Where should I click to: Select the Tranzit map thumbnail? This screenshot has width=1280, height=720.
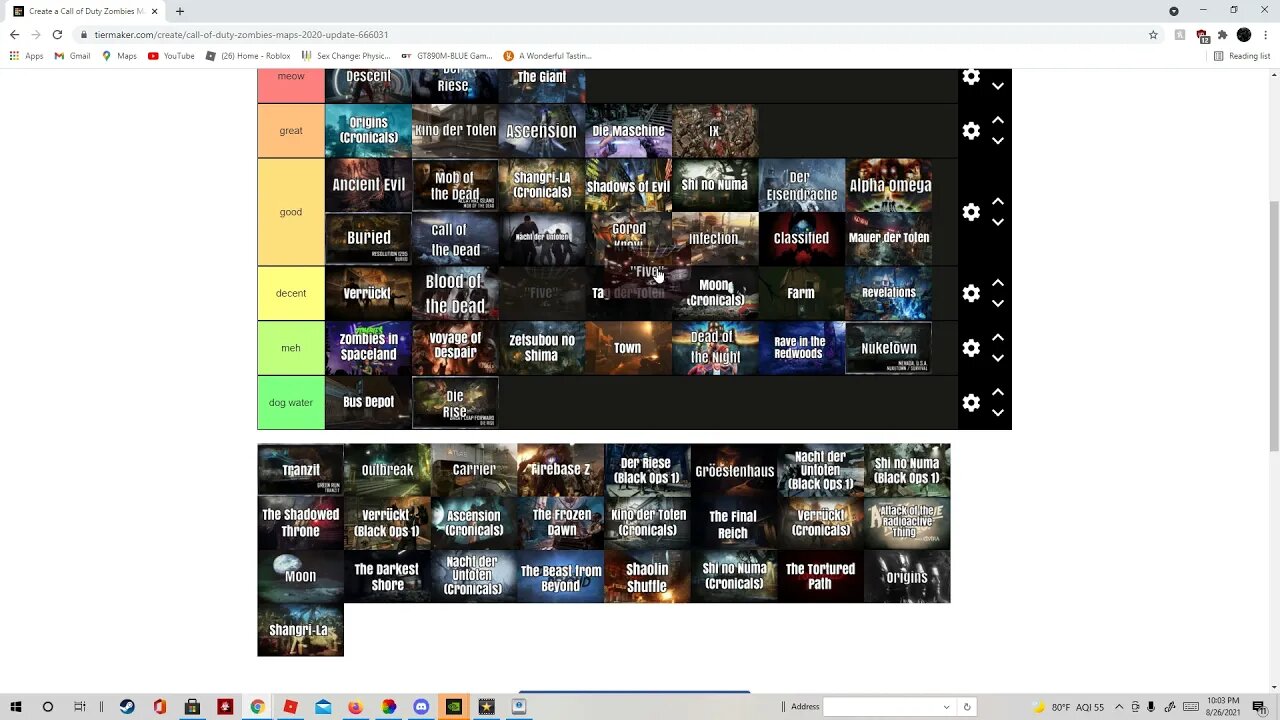click(301, 470)
